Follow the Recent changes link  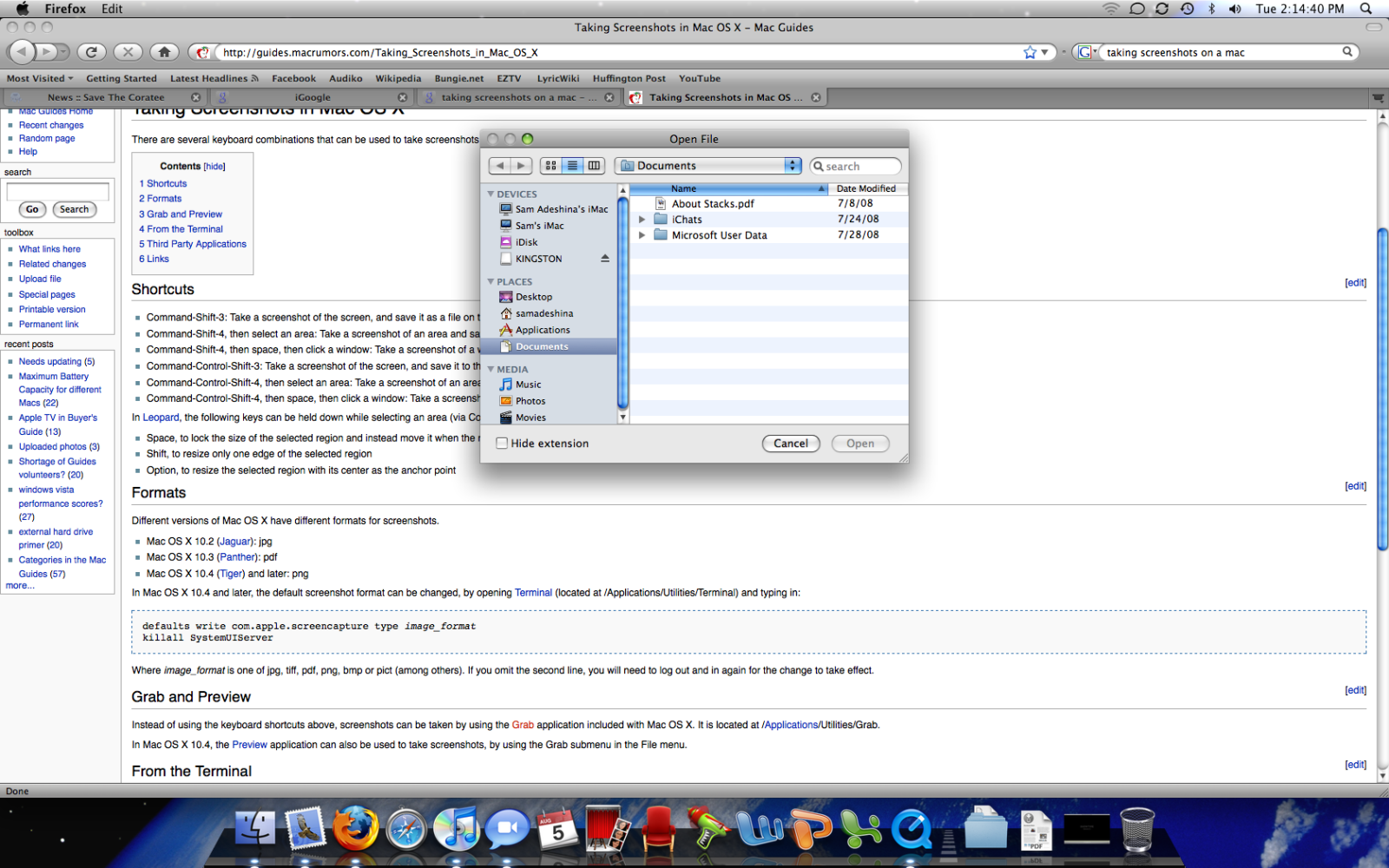click(x=51, y=125)
